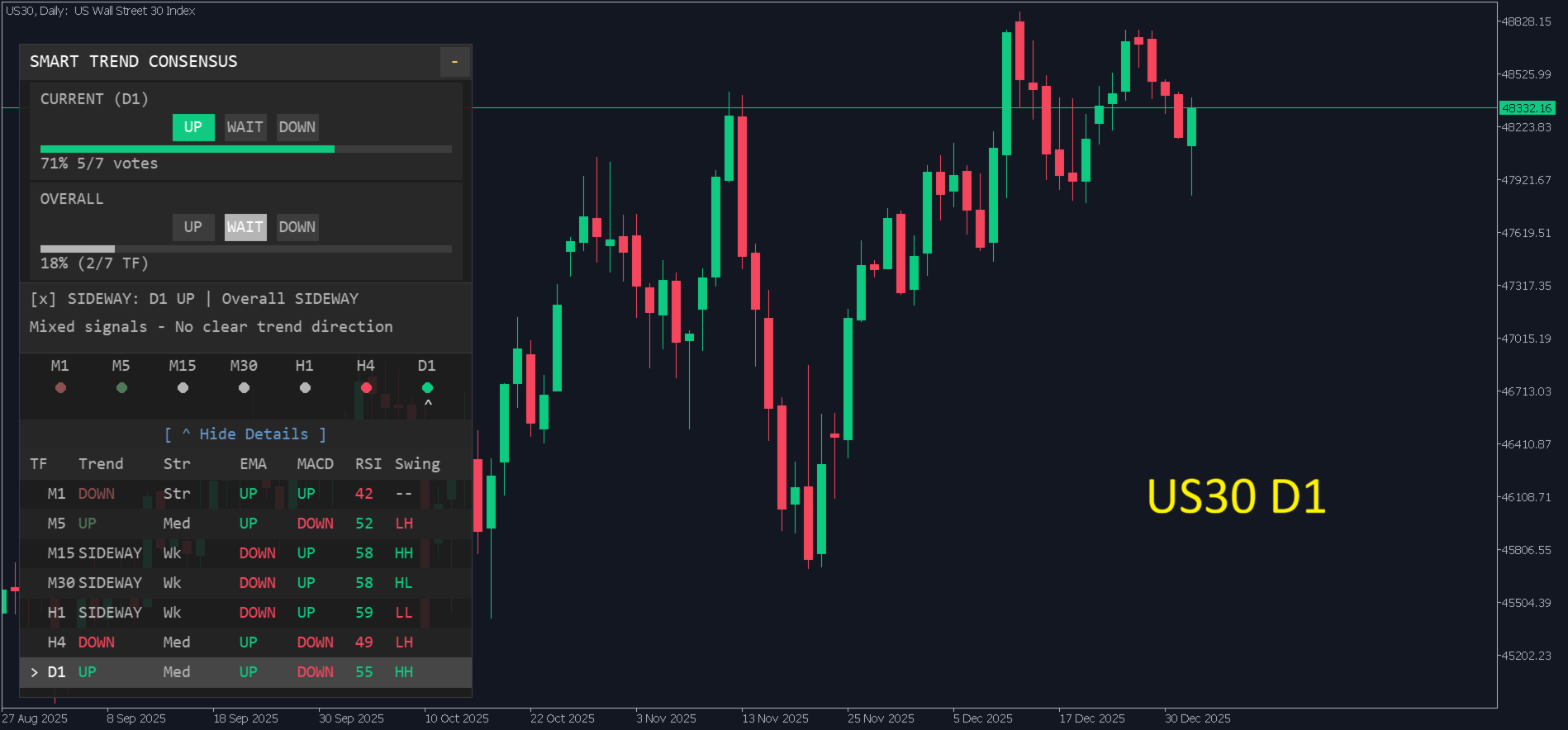The image size is (1568, 730).
Task: Click the WAIT button in Overall section
Action: (245, 227)
